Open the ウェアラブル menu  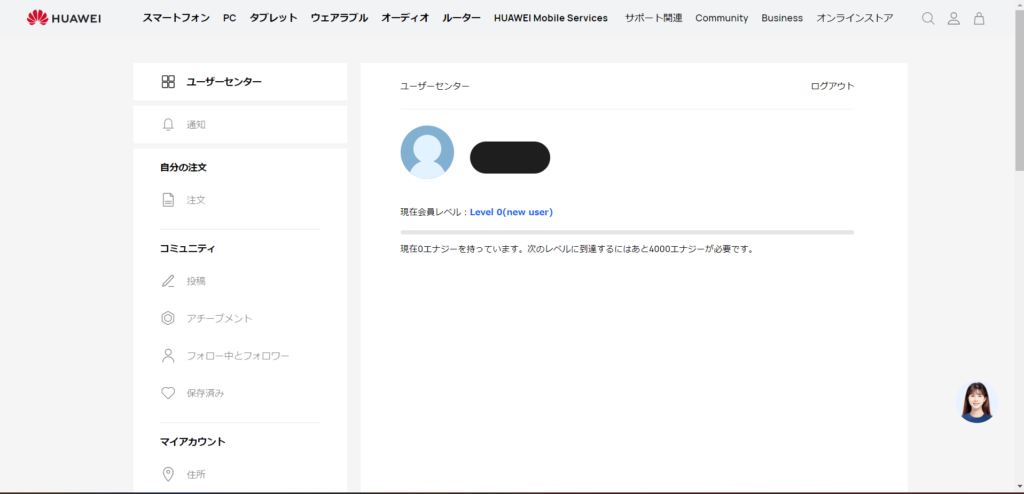339,18
